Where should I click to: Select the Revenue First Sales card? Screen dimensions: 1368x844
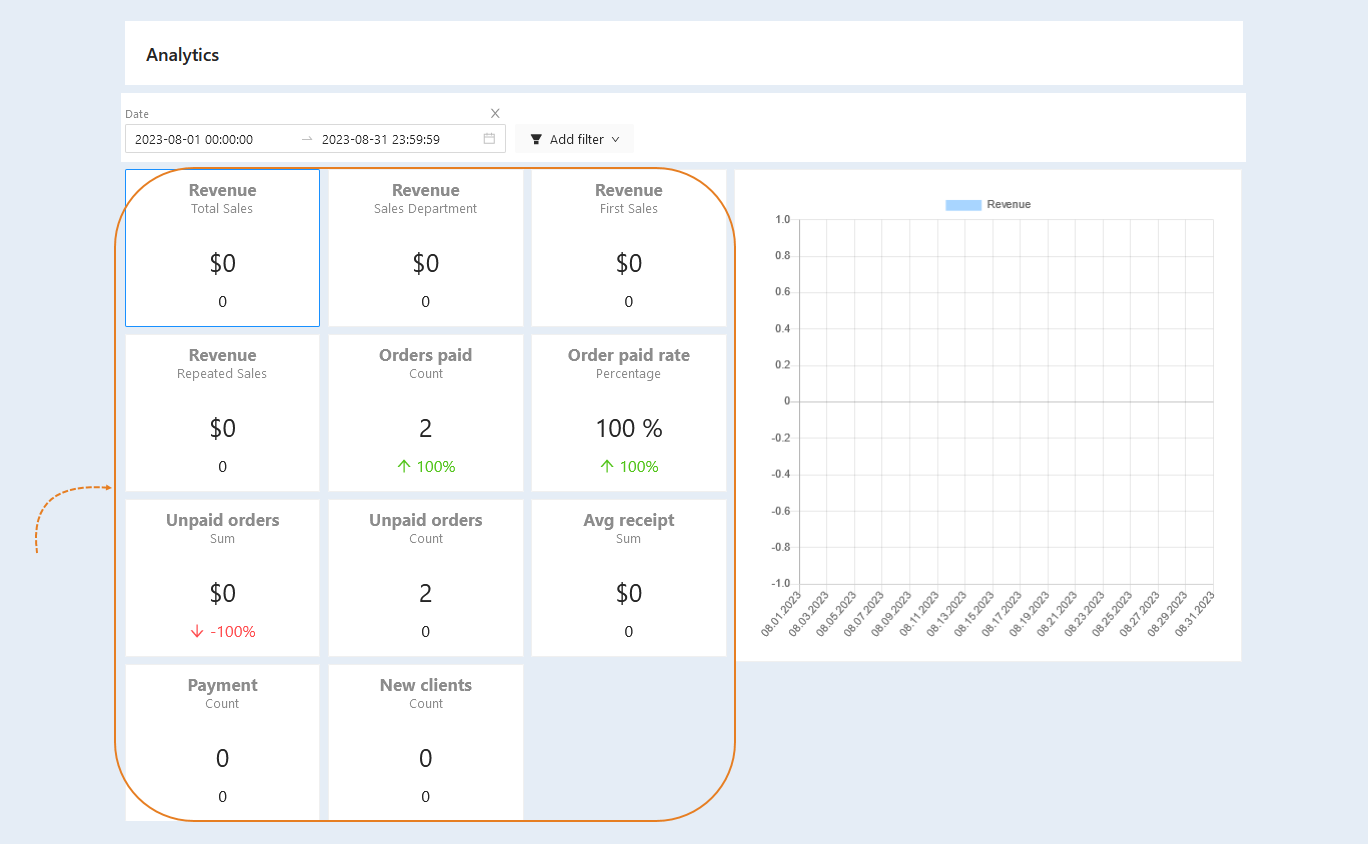pos(629,248)
